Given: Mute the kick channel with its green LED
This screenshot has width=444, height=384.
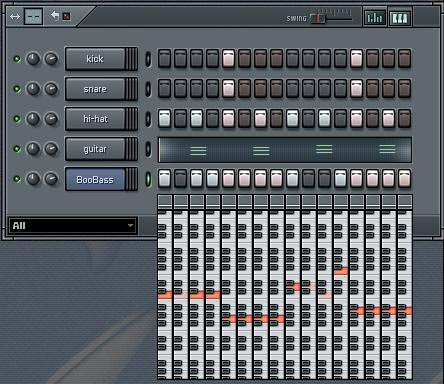Looking at the screenshot, I should pyautogui.click(x=17, y=59).
